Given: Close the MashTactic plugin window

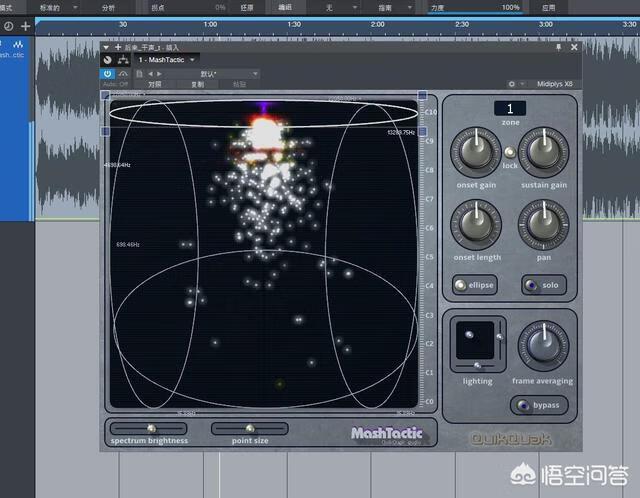Looking at the screenshot, I should pos(574,47).
